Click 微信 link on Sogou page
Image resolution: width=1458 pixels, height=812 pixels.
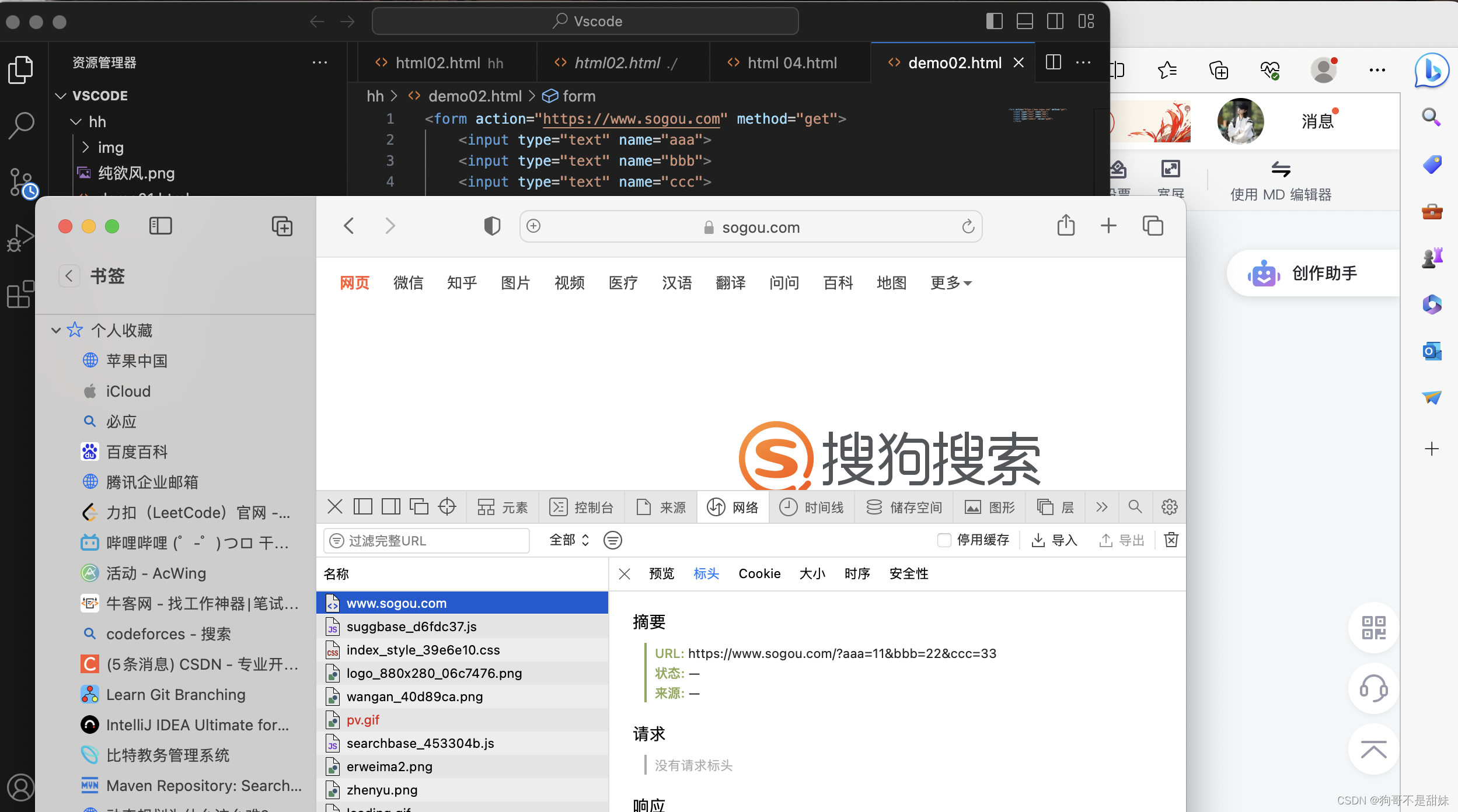(408, 283)
